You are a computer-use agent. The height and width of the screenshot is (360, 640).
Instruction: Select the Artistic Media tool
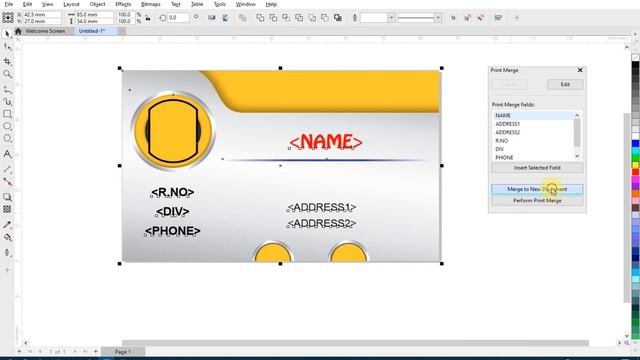(x=7, y=102)
